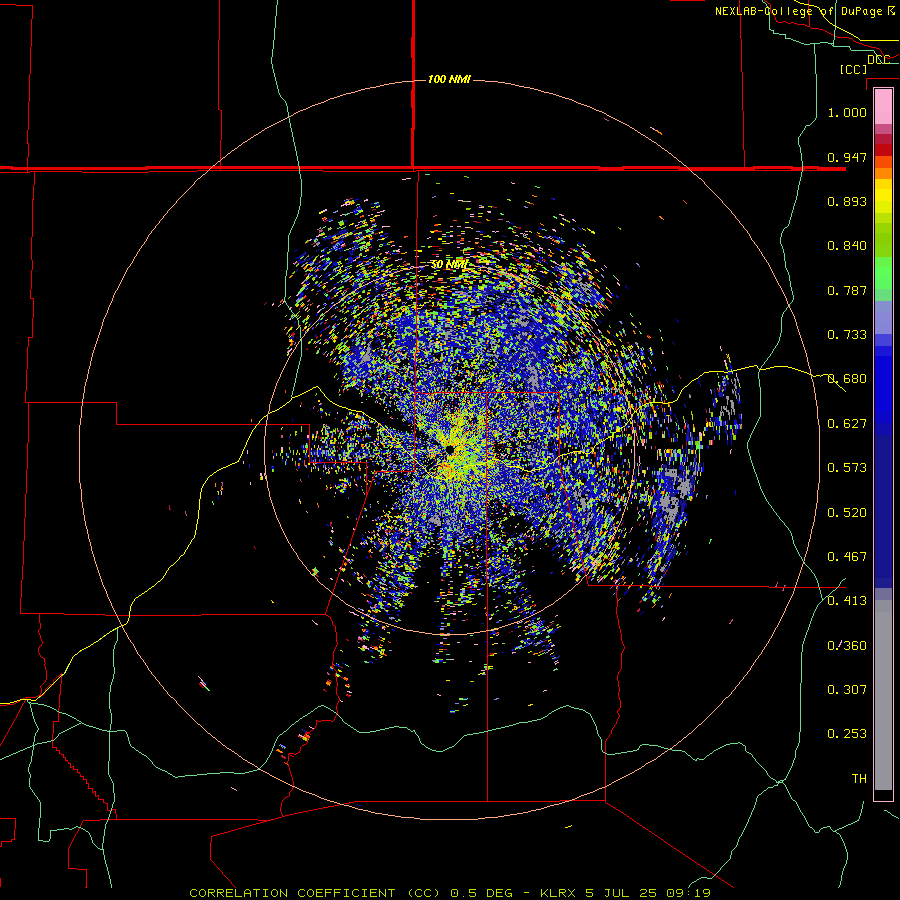Select the 0.253 legend value

pyautogui.click(x=847, y=734)
